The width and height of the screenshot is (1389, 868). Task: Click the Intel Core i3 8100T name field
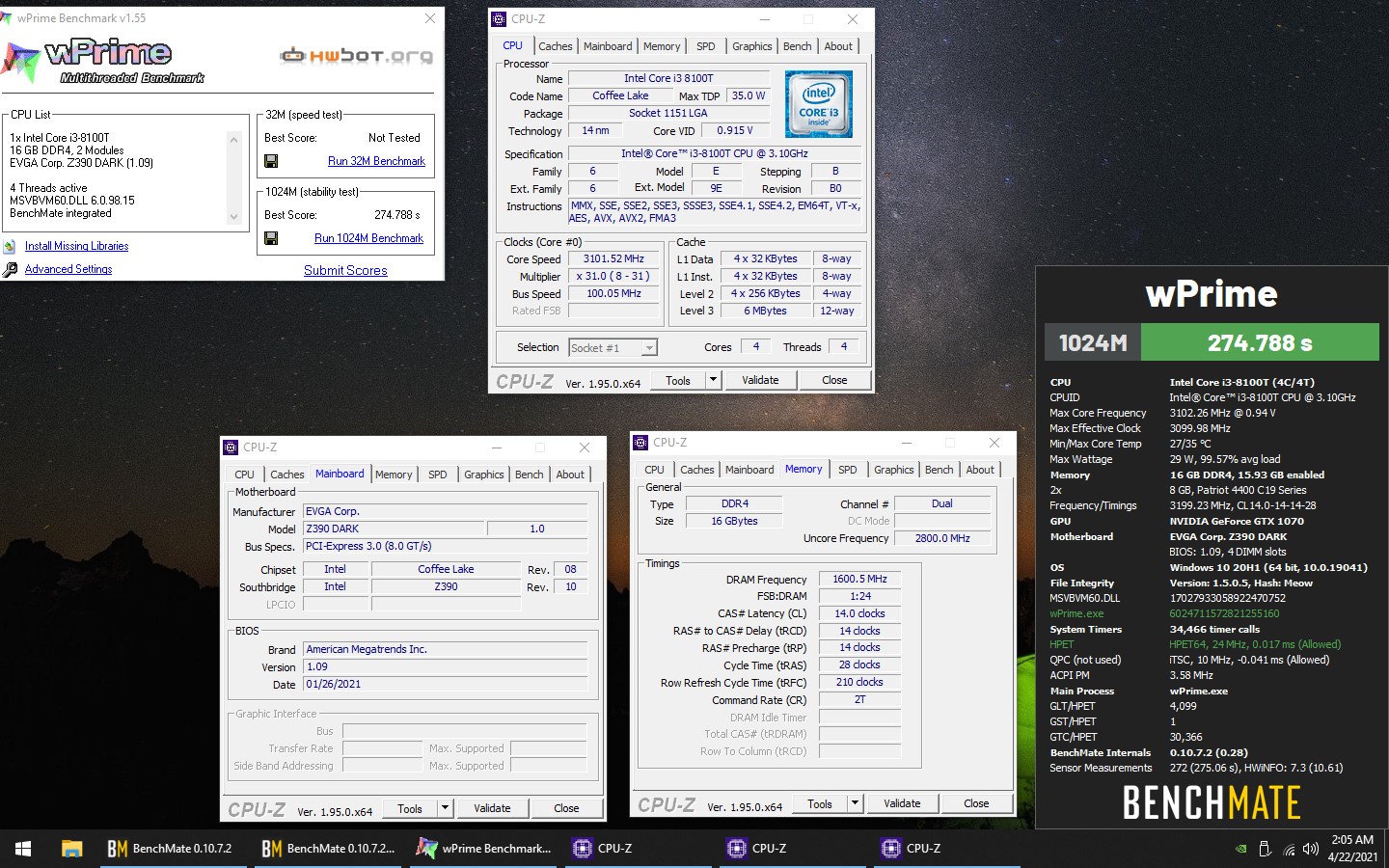[x=668, y=78]
